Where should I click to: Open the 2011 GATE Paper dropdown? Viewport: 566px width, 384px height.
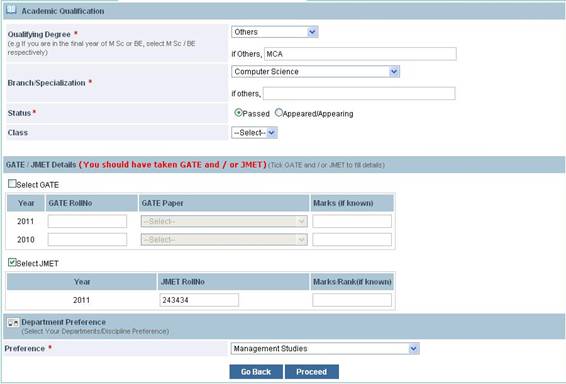pyautogui.click(x=224, y=221)
